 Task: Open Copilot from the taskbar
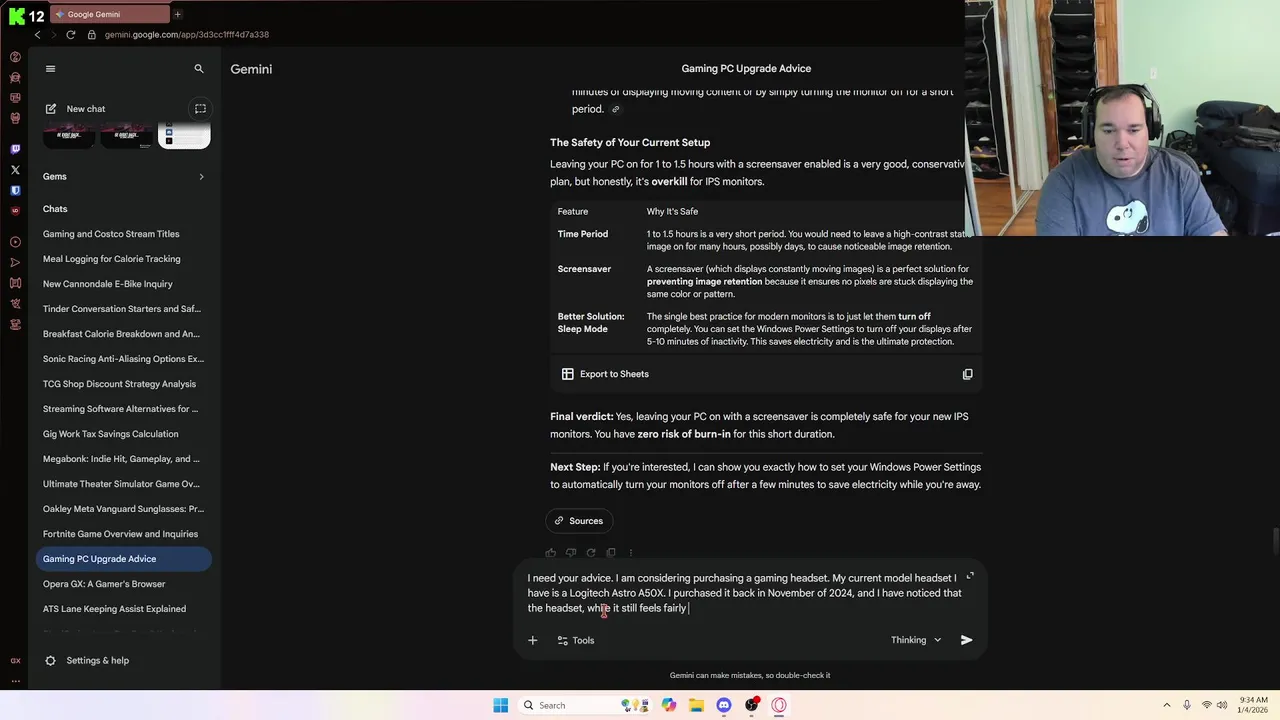click(669, 705)
